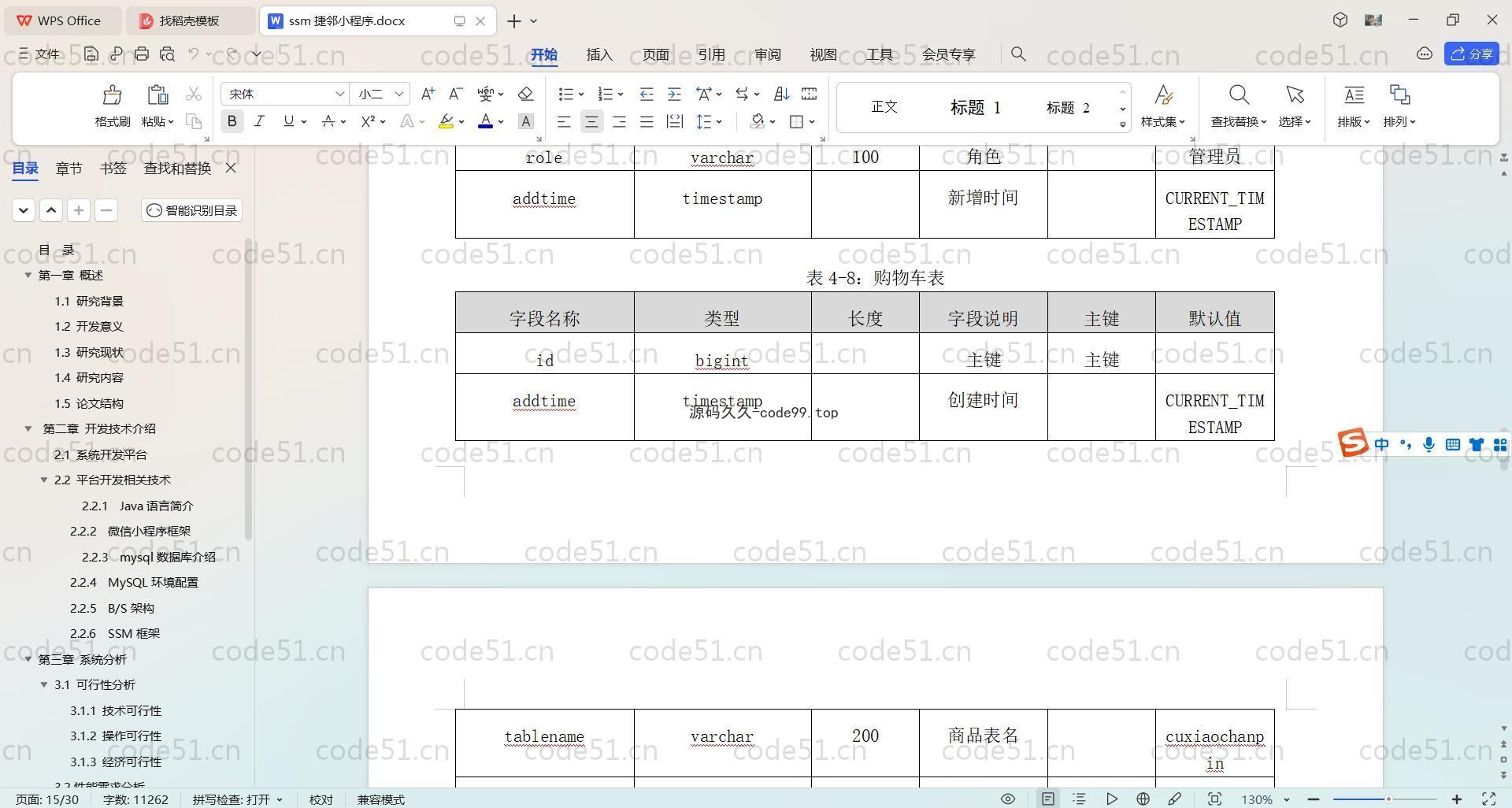Open the Find and Replace magnifier tool
The width and height of the screenshot is (1512, 808).
coord(1239,95)
